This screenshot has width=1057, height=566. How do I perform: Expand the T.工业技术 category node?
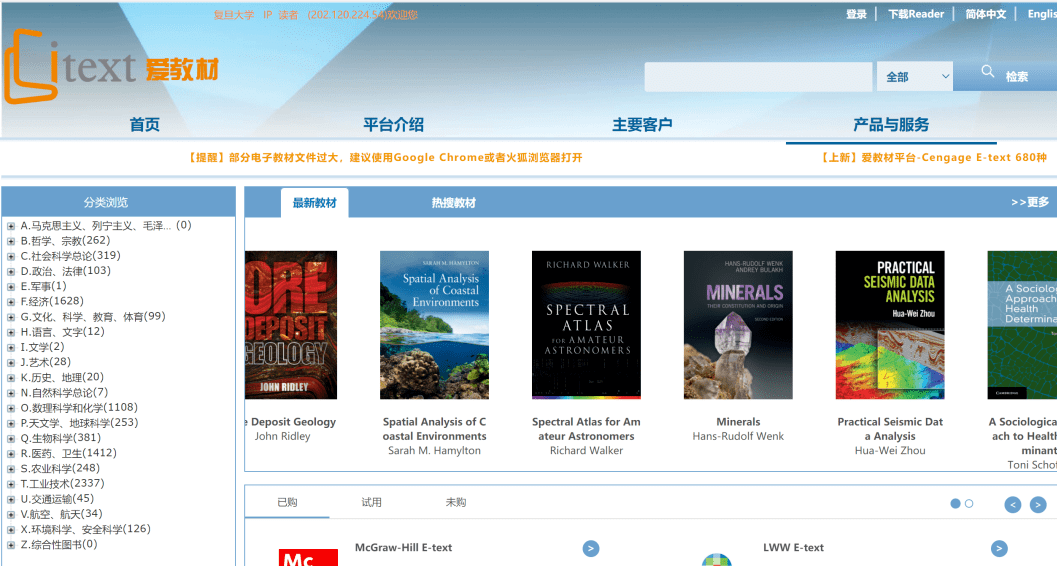coord(11,484)
